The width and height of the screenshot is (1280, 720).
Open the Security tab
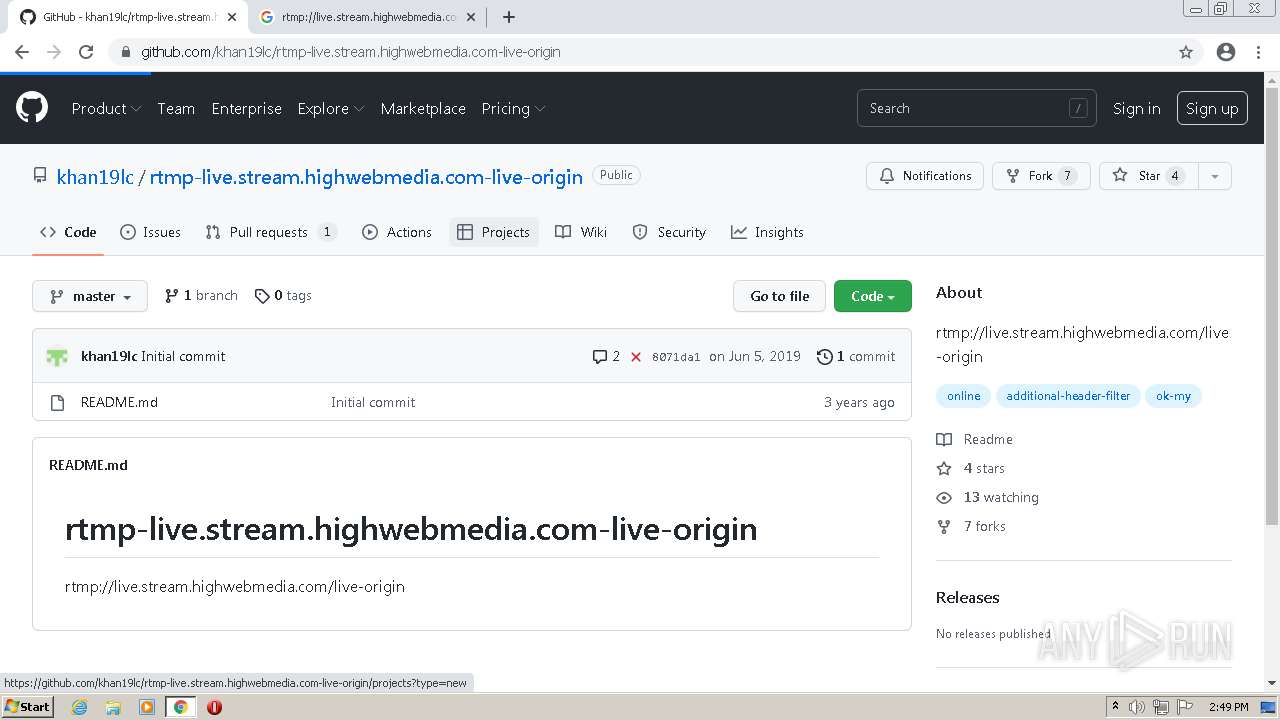click(x=669, y=232)
